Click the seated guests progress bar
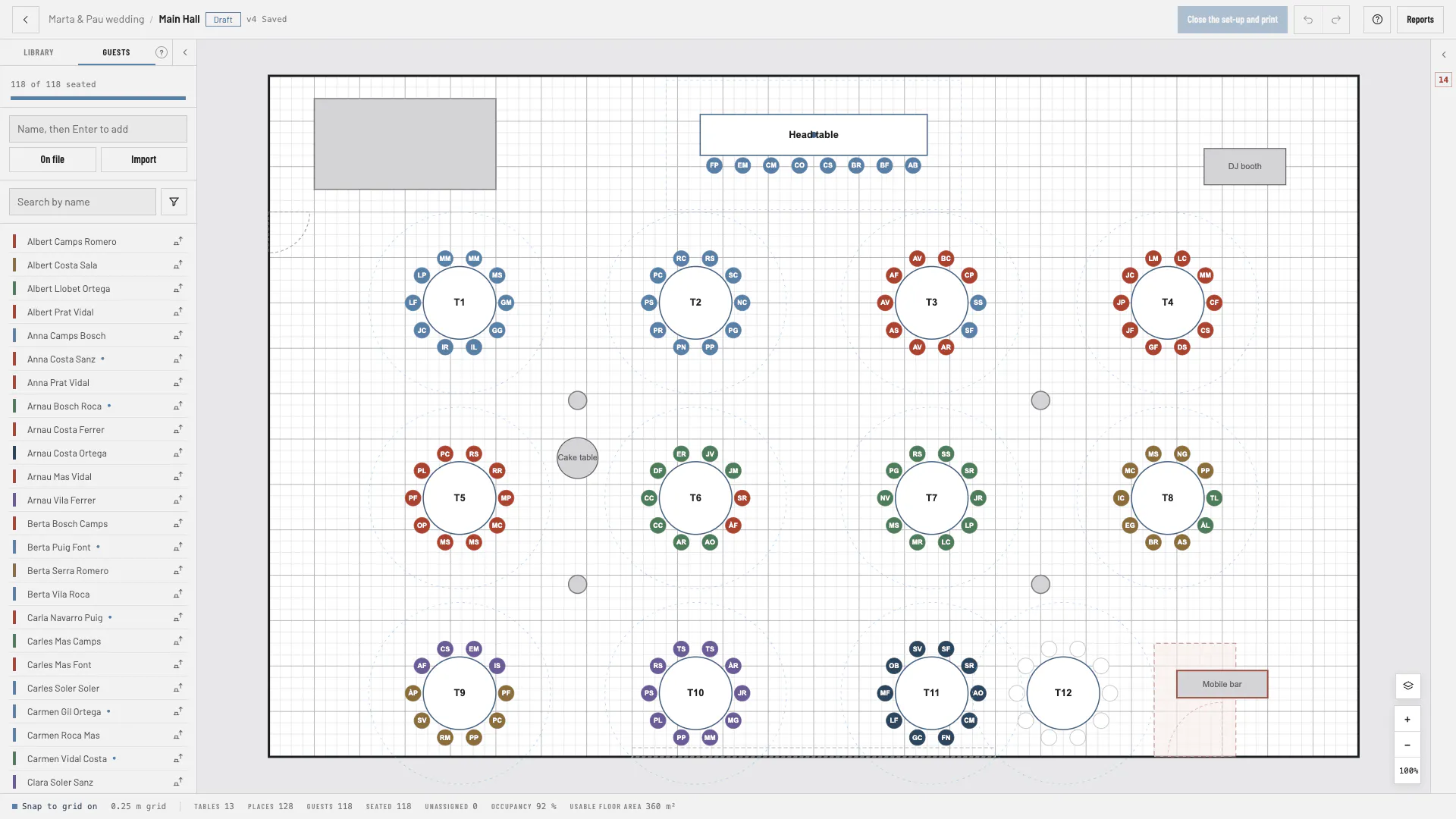This screenshot has width=1456, height=819. [98, 98]
